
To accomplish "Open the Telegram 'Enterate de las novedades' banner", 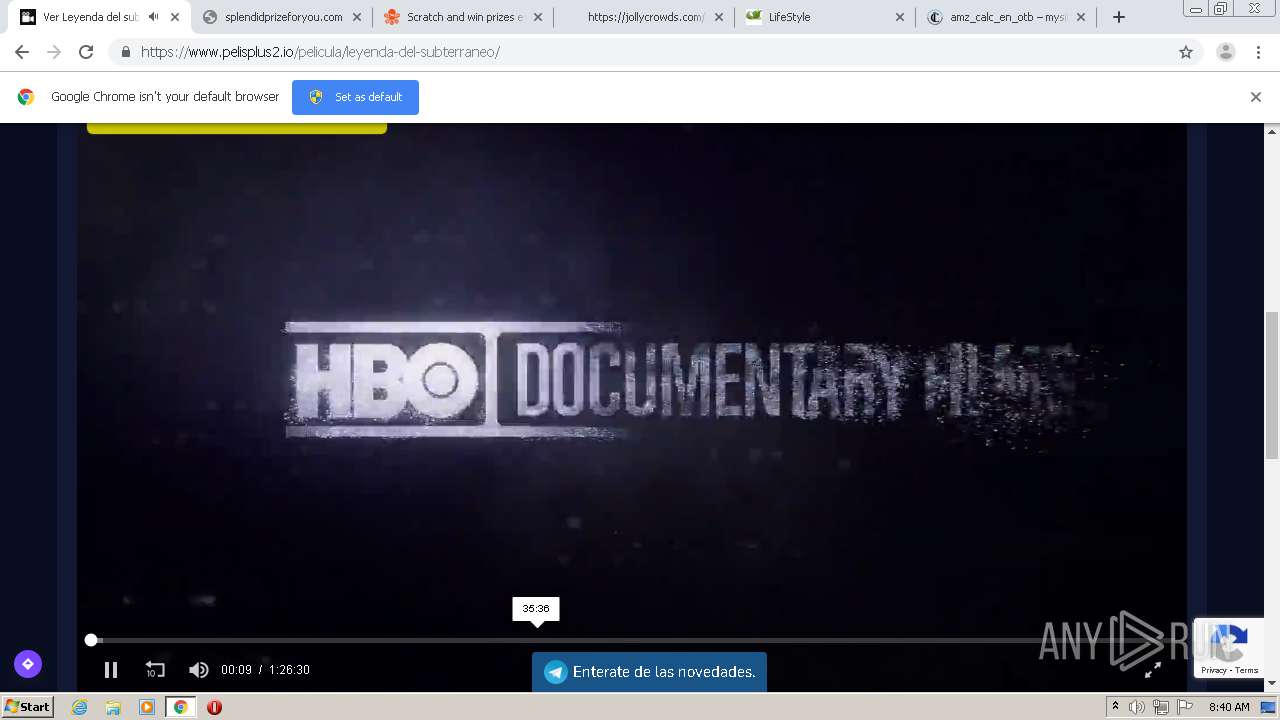I will click(649, 672).
